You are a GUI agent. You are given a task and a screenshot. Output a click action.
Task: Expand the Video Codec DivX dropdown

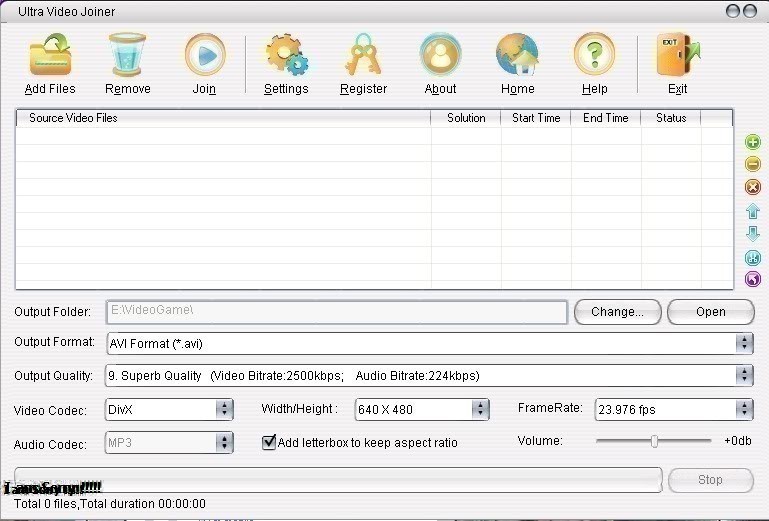[224, 409]
